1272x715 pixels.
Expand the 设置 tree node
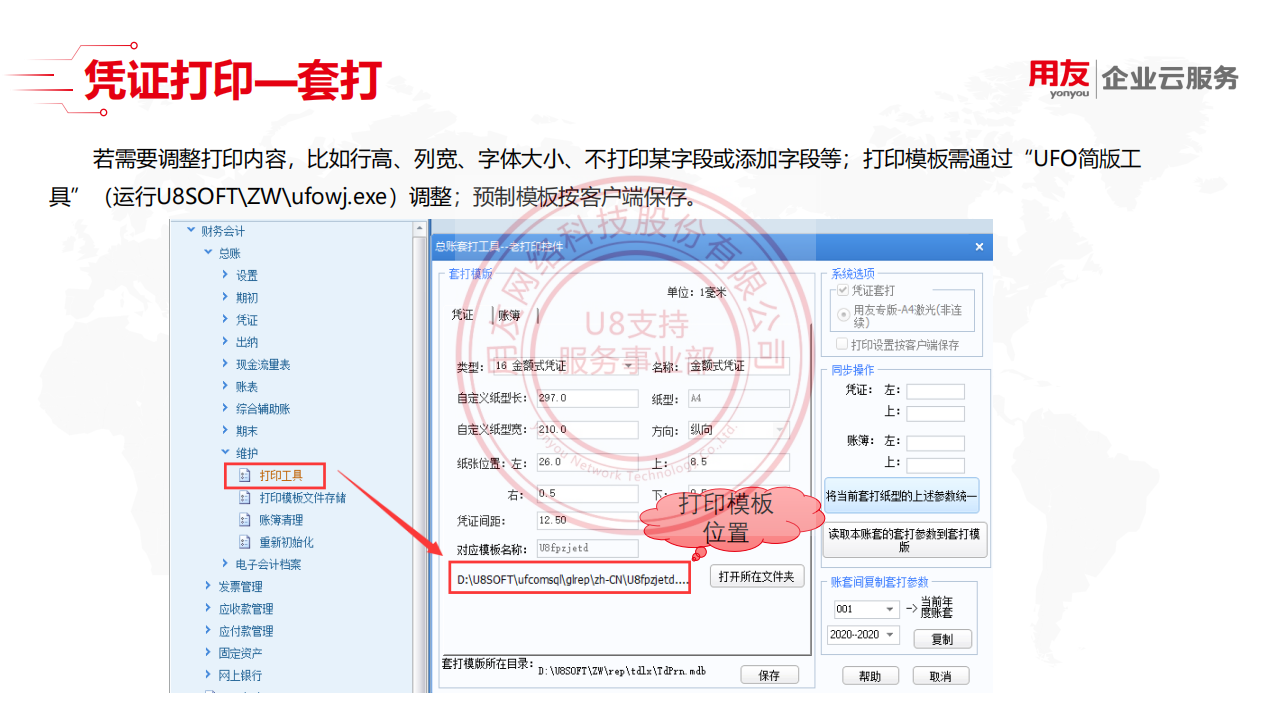click(225, 275)
